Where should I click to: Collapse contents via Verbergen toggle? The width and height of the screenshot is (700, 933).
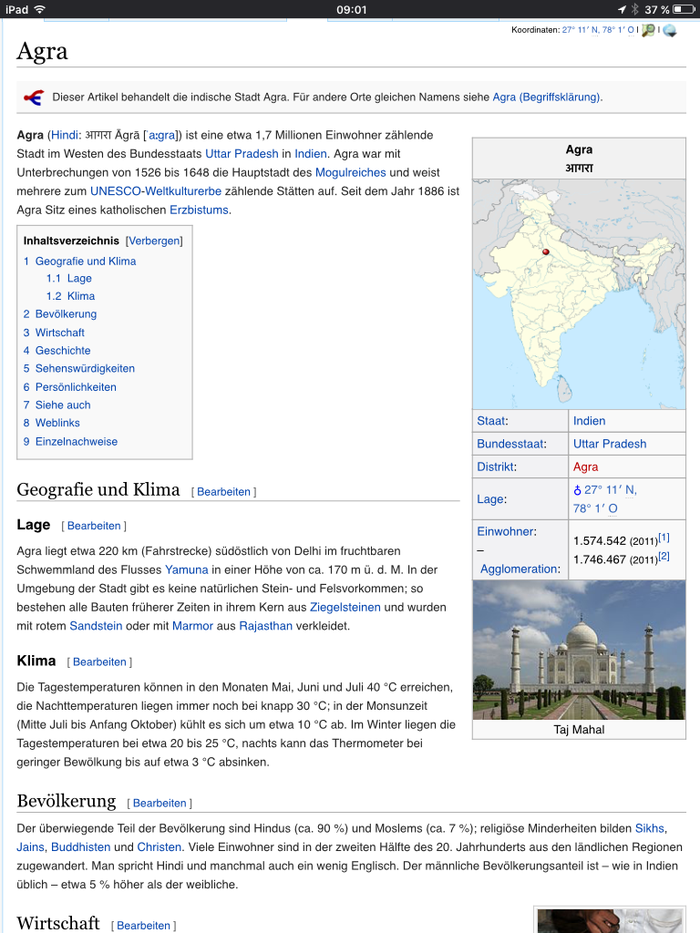[x=154, y=241]
